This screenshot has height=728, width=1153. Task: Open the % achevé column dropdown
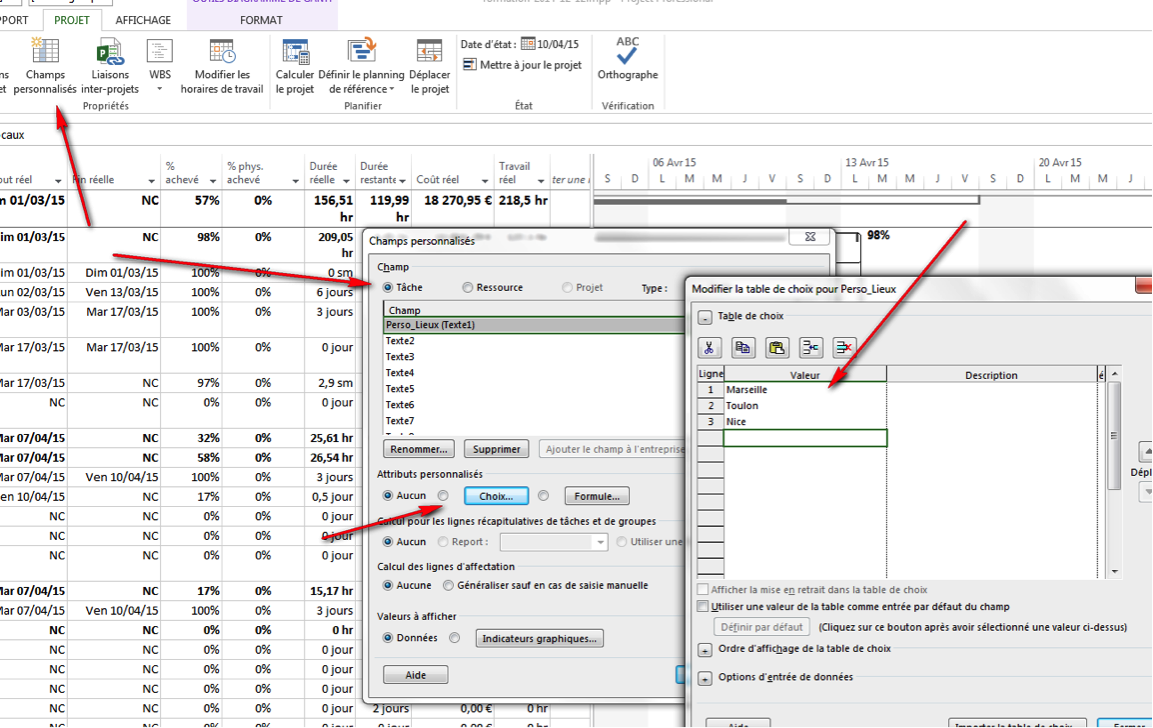click(x=213, y=181)
